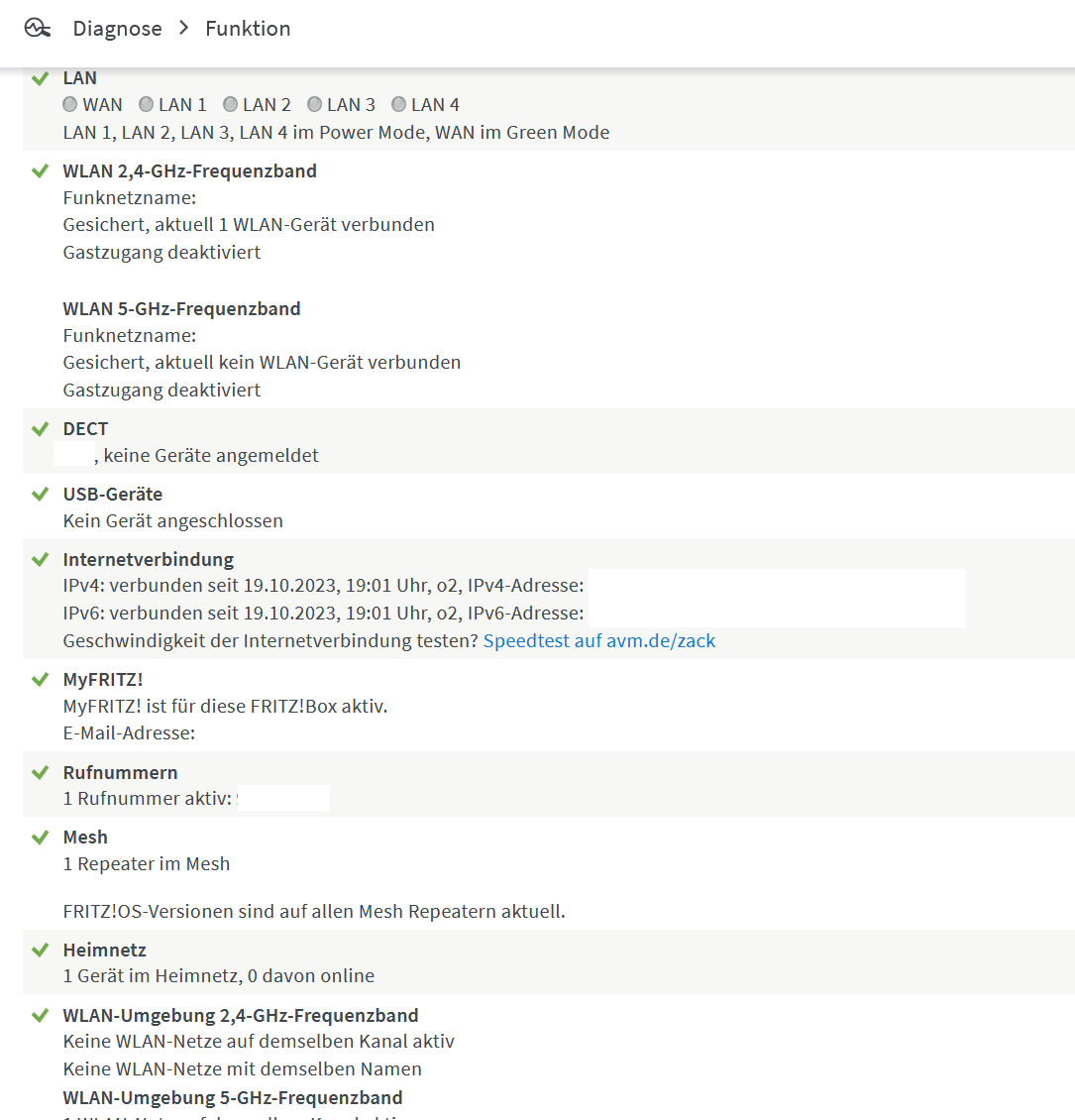Click the green checkmark next to MyFRITZ!
The height and width of the screenshot is (1120, 1075).
tap(40, 679)
